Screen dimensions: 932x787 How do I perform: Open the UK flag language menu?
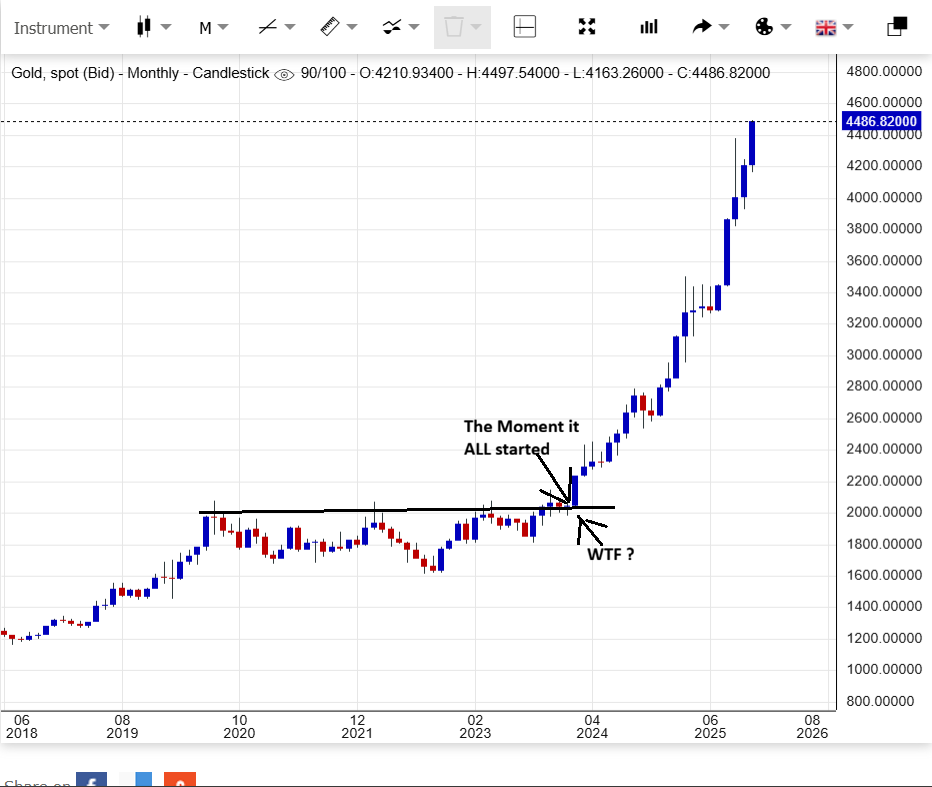[x=826, y=27]
